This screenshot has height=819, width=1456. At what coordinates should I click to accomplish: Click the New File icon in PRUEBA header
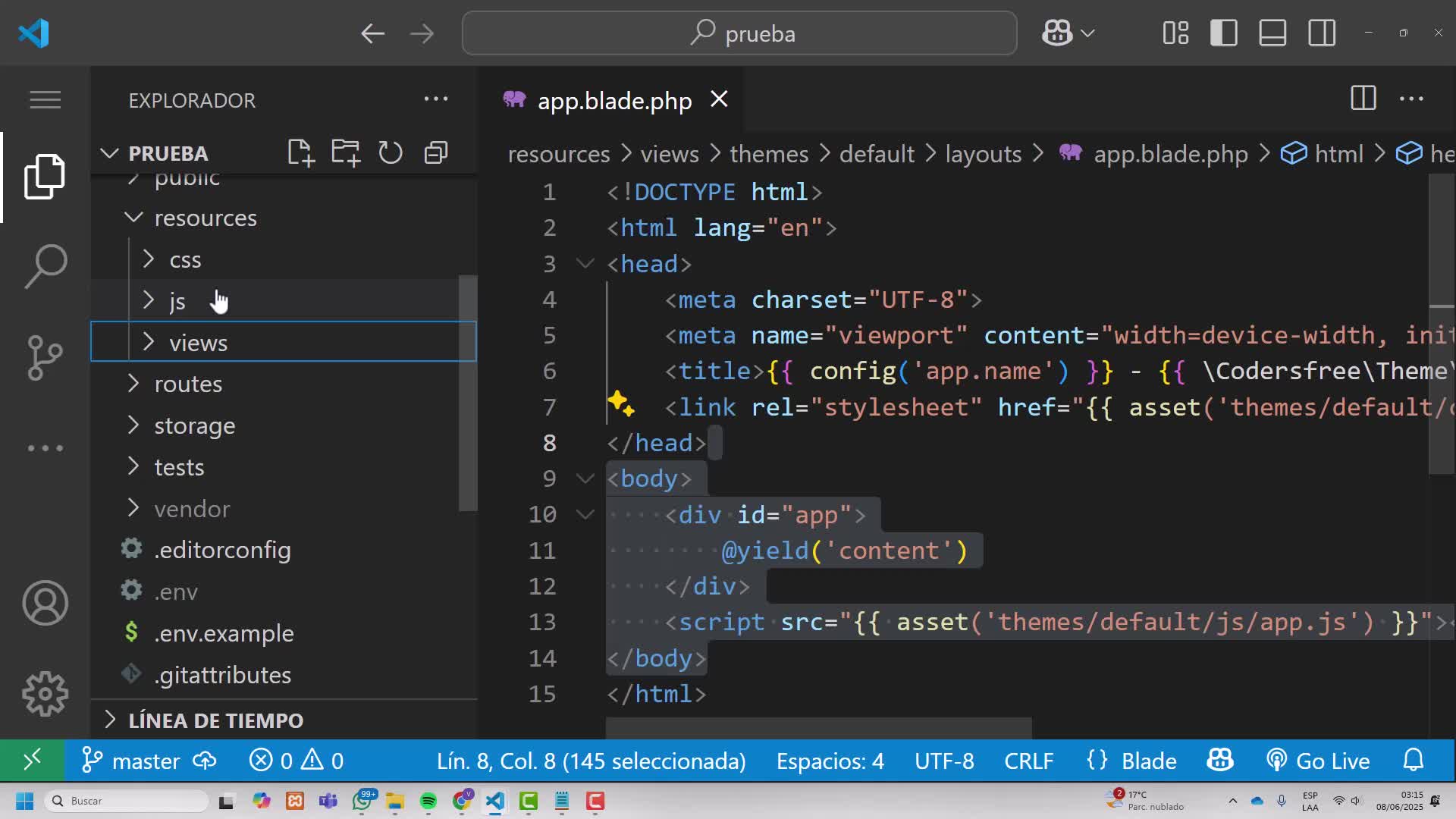(x=300, y=152)
